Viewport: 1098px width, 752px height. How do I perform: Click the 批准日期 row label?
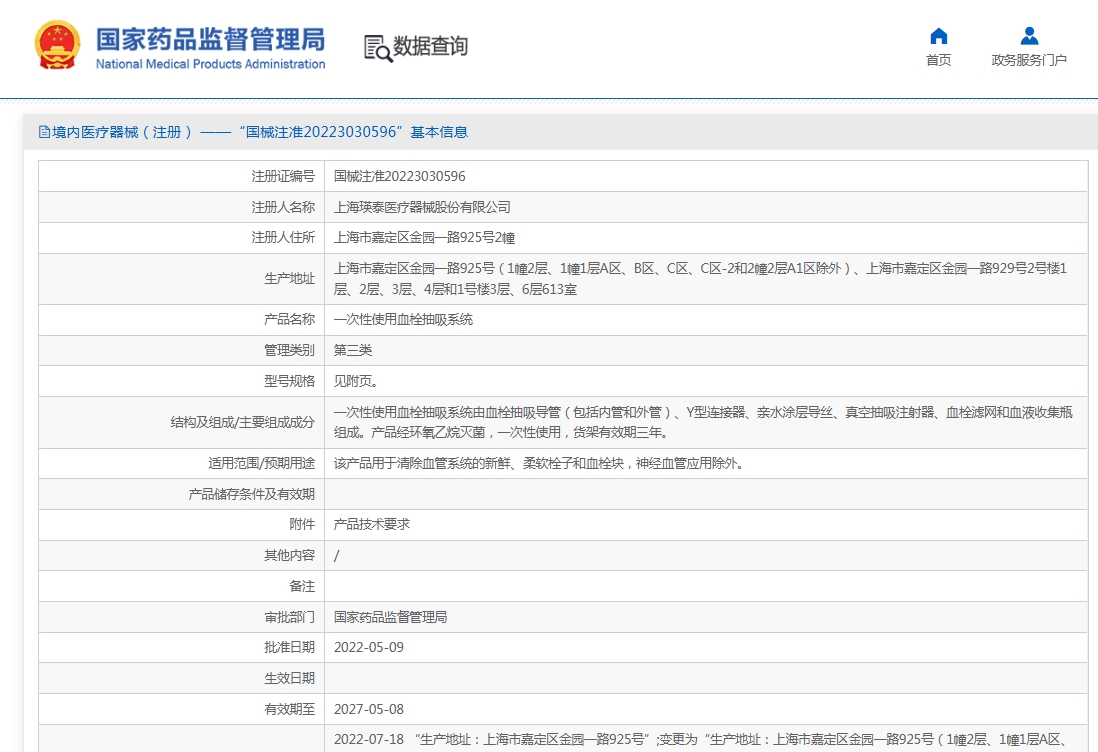click(290, 648)
